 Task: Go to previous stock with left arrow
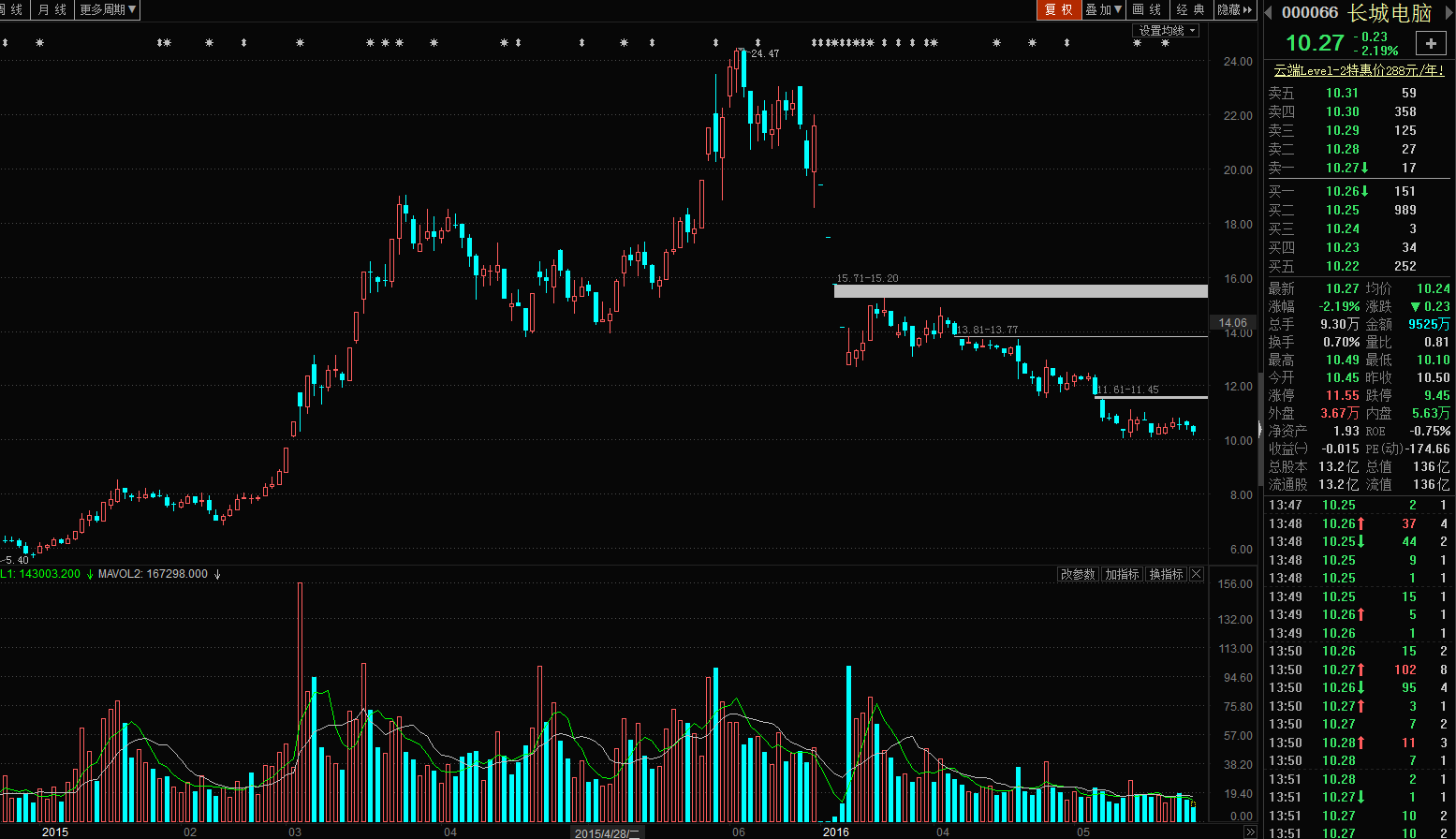[x=1268, y=13]
